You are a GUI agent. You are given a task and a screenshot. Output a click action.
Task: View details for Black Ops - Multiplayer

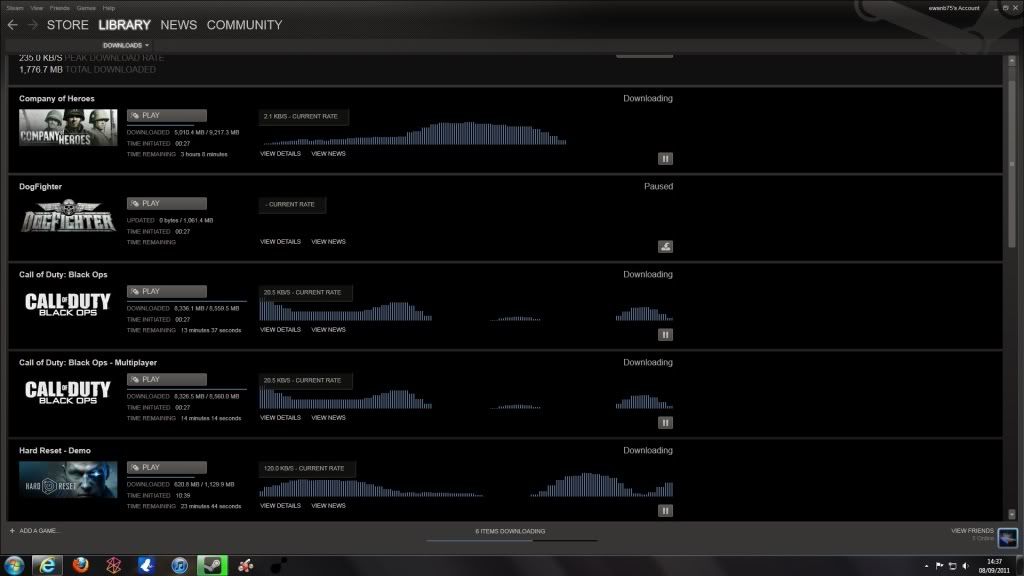pyautogui.click(x=280, y=418)
